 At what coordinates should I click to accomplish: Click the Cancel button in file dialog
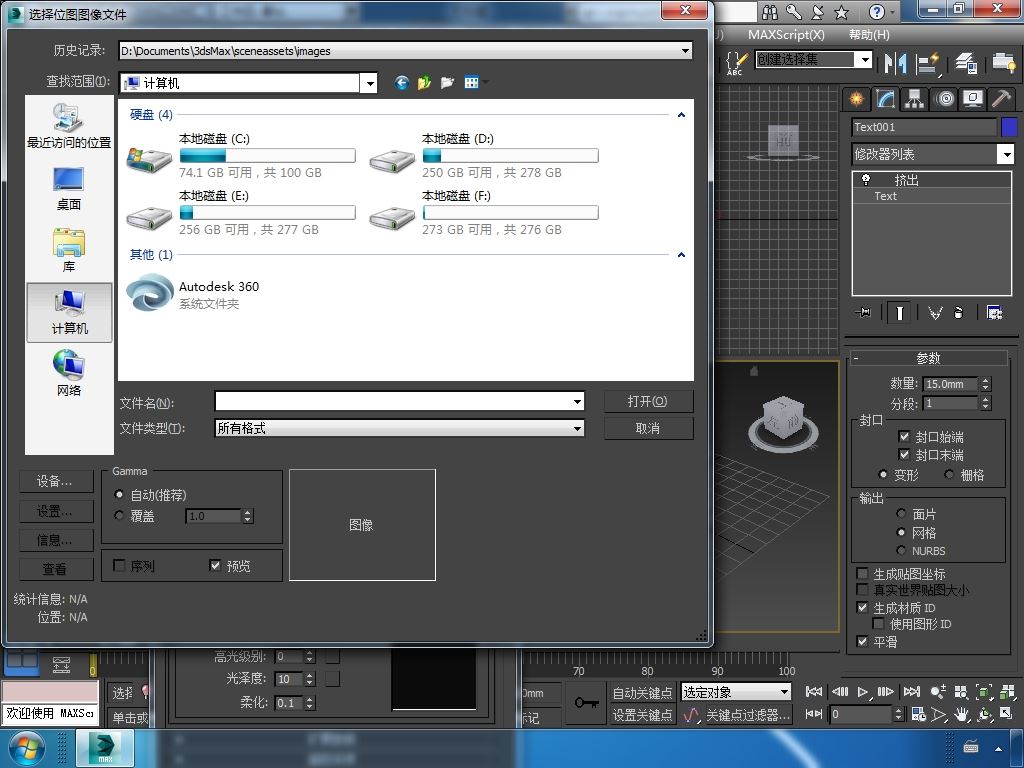pyautogui.click(x=648, y=428)
